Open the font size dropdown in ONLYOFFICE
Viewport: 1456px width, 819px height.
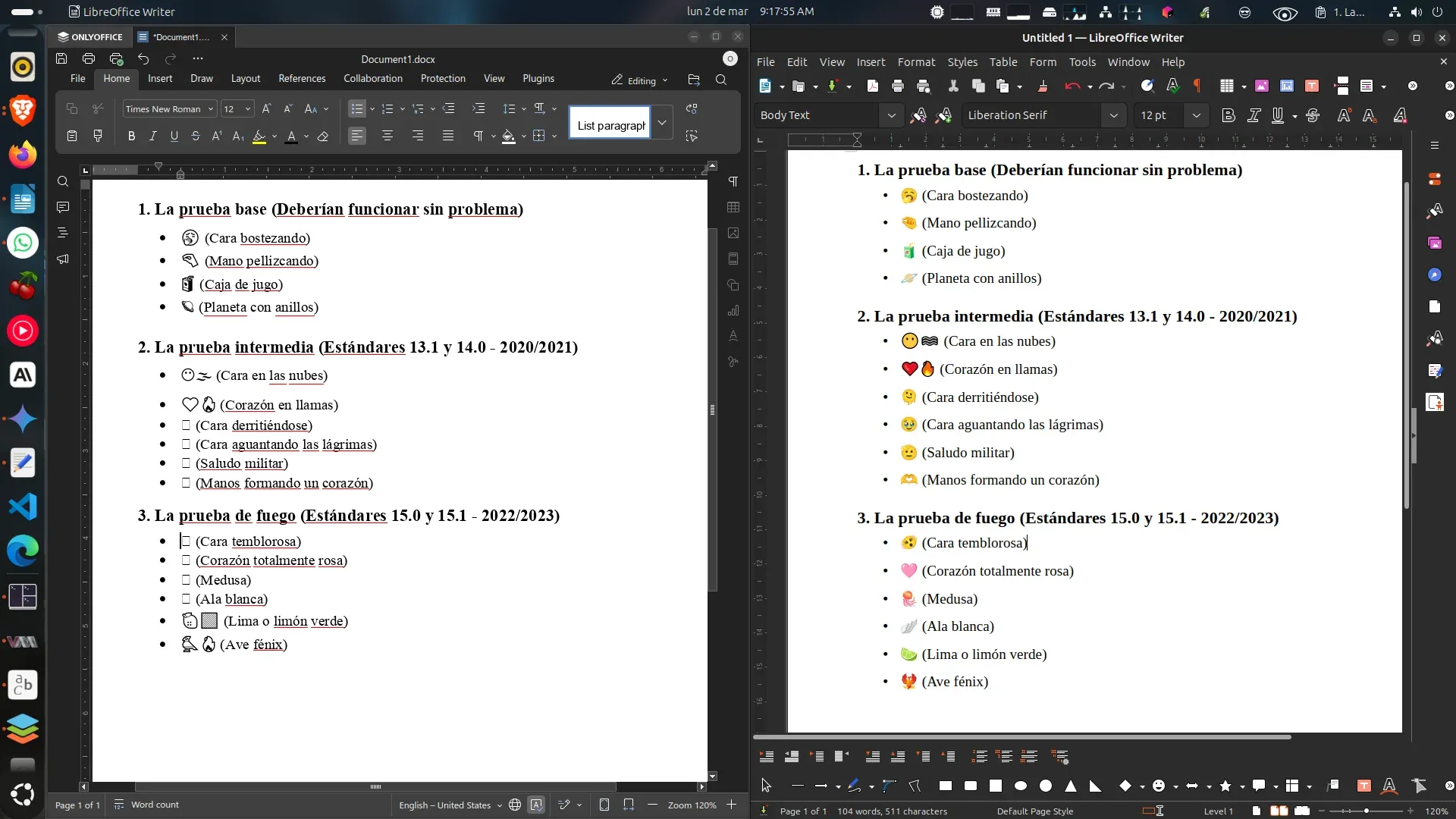point(249,108)
